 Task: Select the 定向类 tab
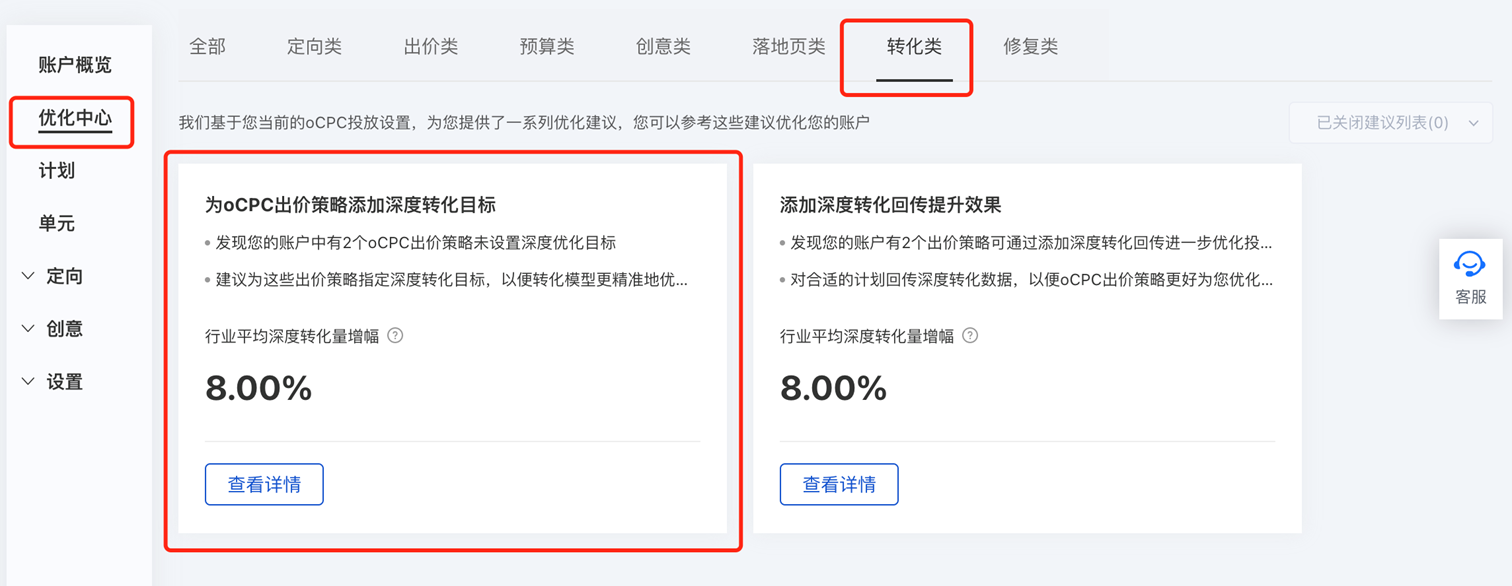[314, 47]
